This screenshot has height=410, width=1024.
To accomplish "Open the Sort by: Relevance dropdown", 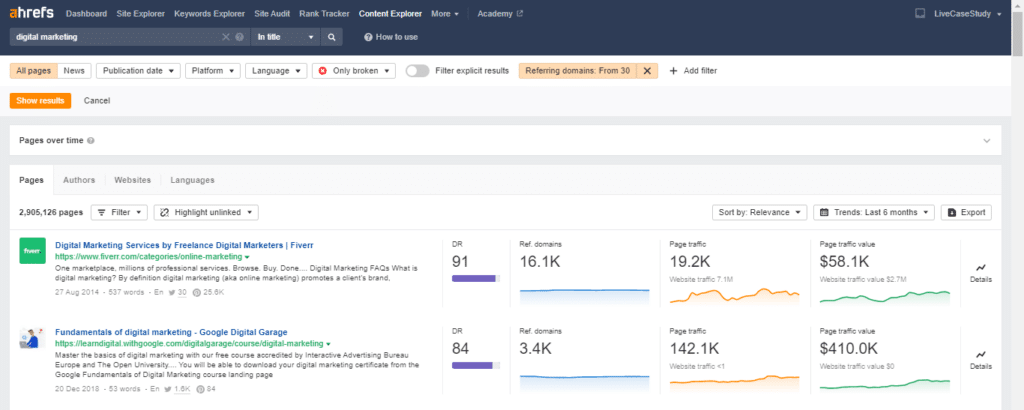I will pos(760,212).
